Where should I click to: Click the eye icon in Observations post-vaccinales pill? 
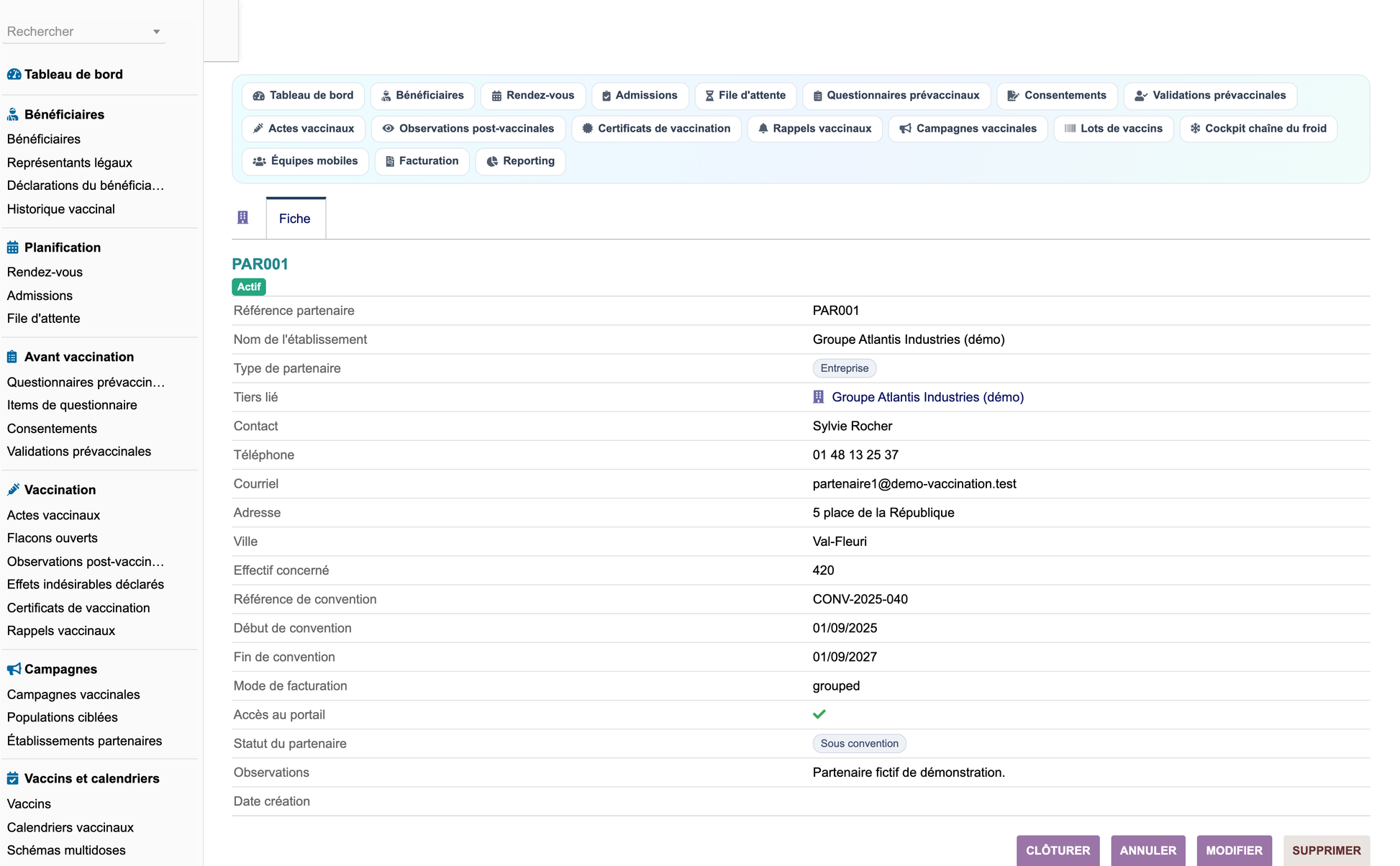coord(388,128)
